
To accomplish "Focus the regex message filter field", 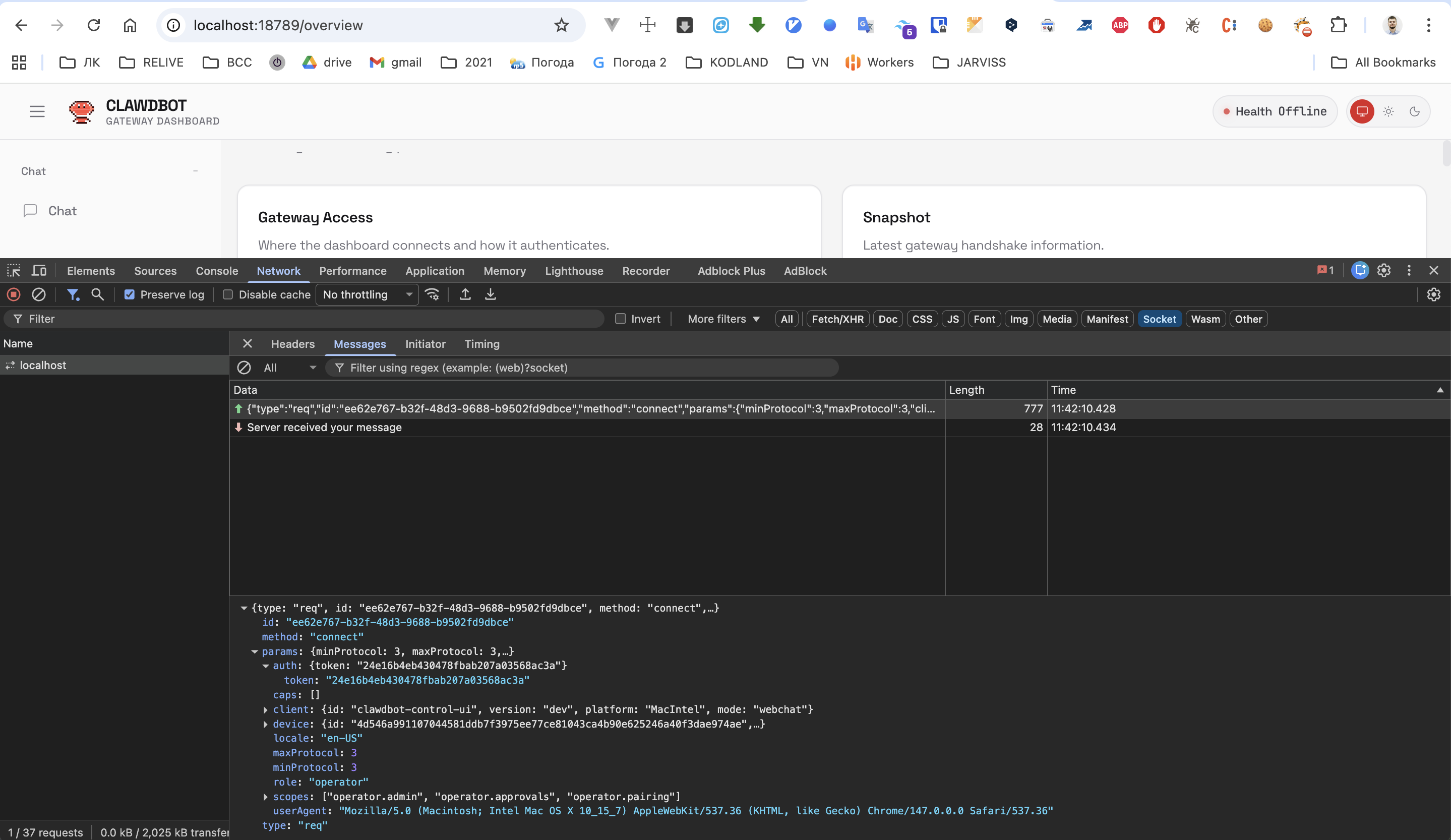I will click(581, 368).
